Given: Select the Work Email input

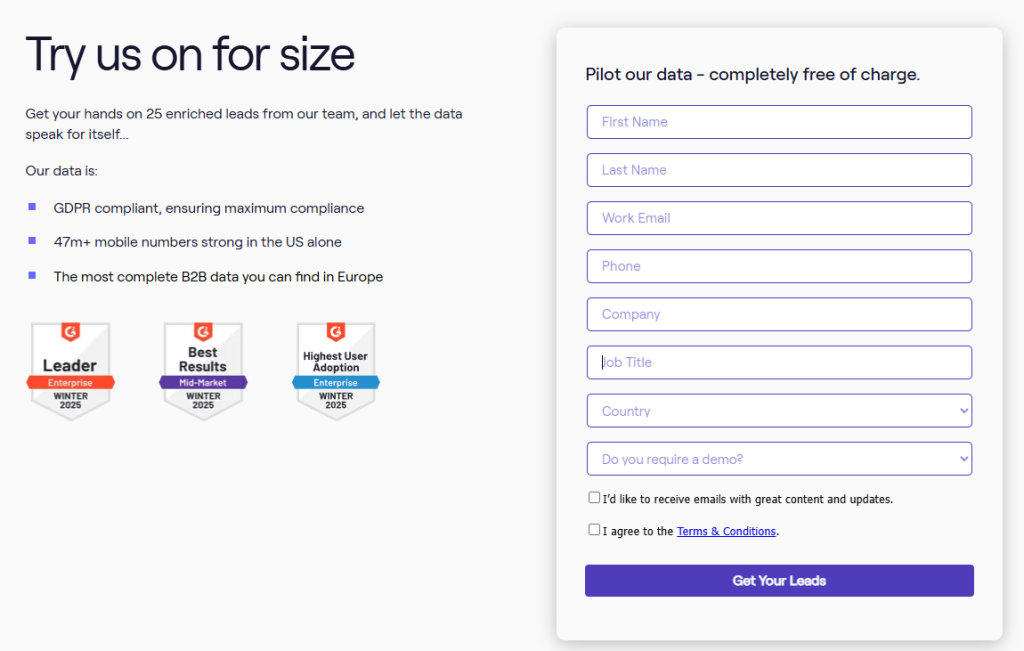Looking at the screenshot, I should [x=779, y=218].
